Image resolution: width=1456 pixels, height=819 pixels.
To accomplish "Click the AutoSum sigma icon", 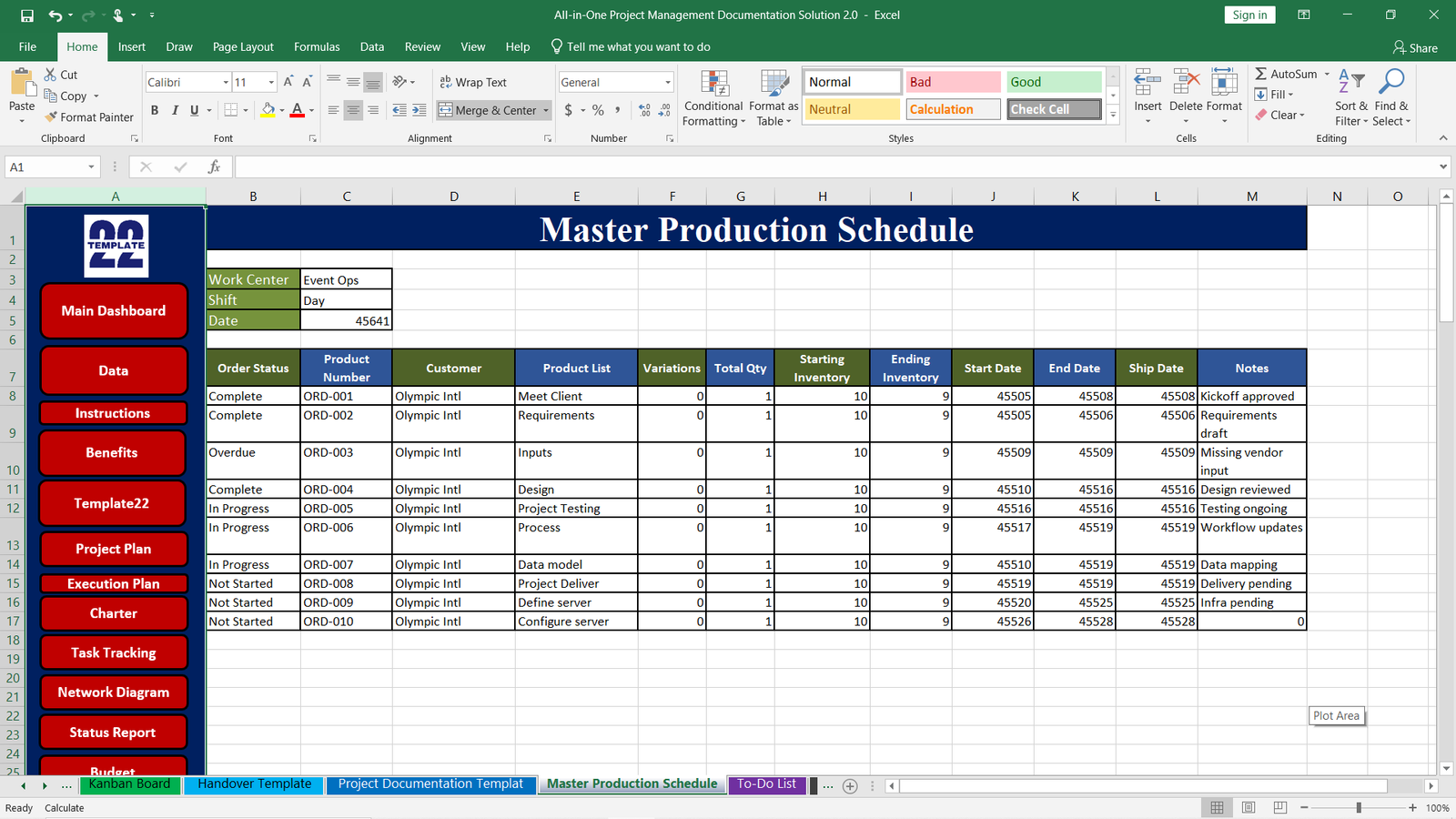I will 1260,74.
